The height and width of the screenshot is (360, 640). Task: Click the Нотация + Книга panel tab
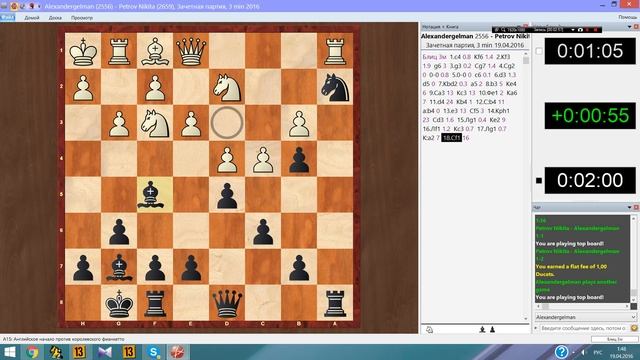click(440, 27)
